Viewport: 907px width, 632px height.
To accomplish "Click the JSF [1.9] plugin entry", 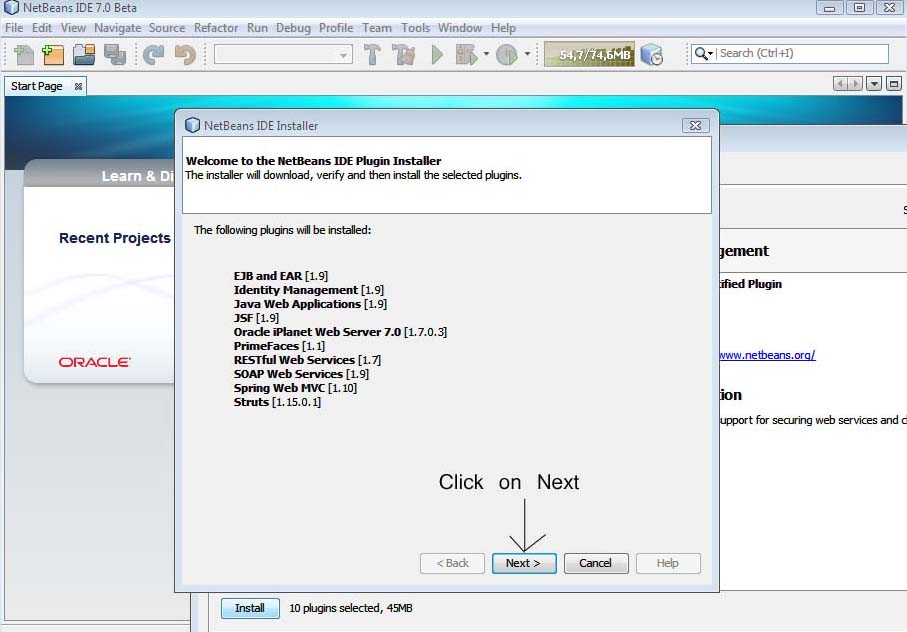I will pos(256,317).
